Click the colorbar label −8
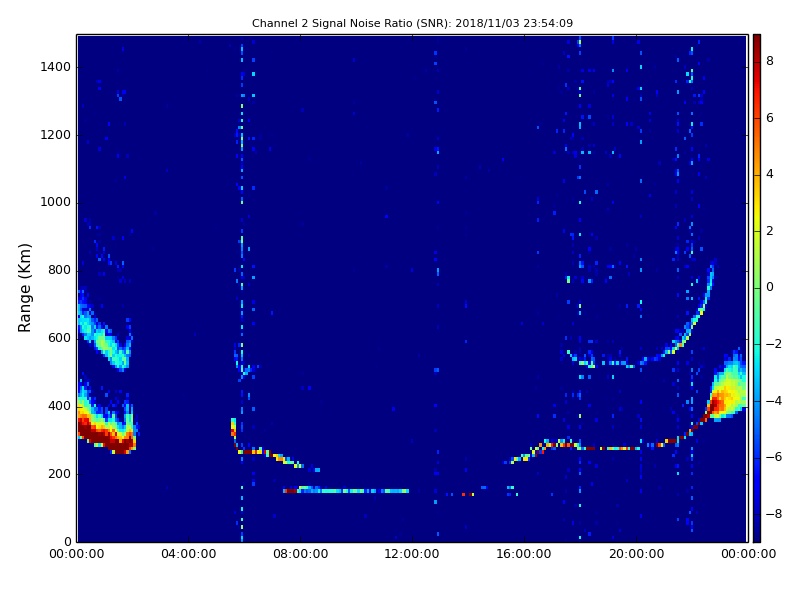This screenshot has width=800, height=600. 774,514
